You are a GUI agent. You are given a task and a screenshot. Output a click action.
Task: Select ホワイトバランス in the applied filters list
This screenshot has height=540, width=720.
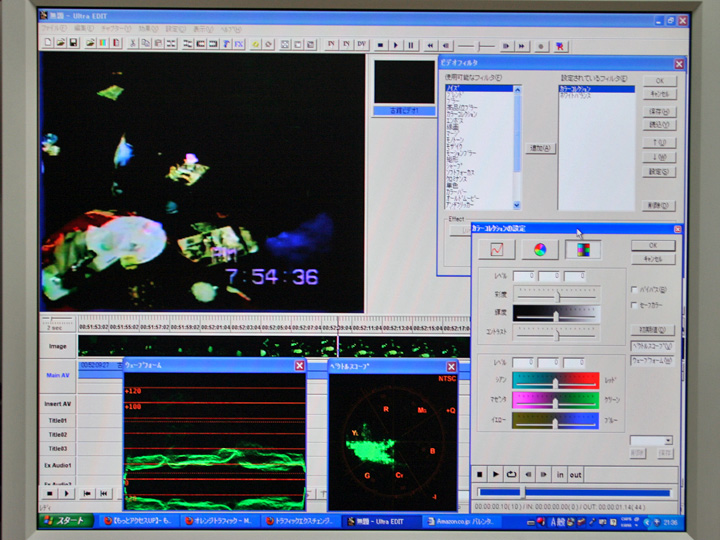[x=576, y=96]
